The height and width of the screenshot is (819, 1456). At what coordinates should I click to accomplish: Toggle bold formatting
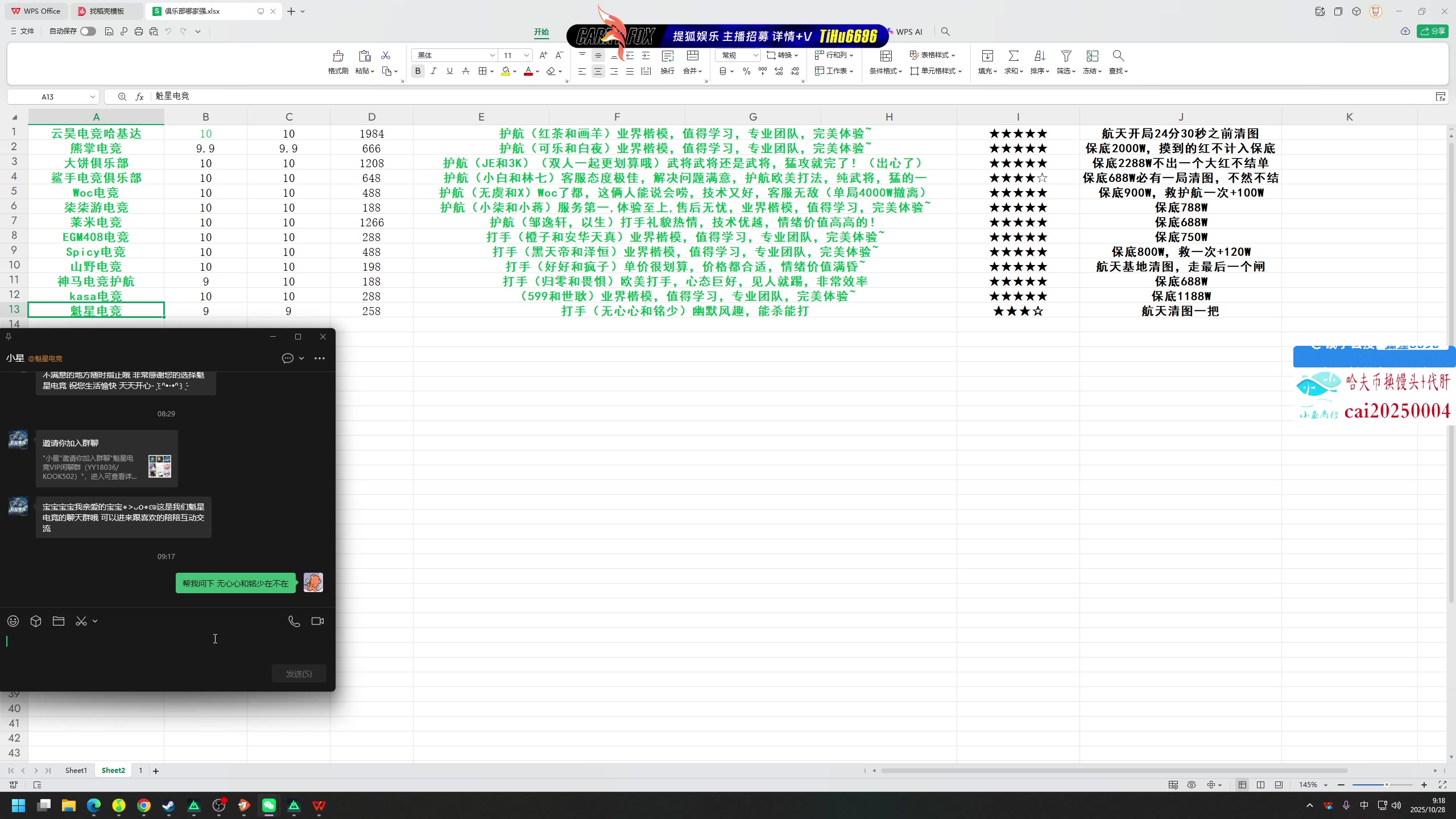coord(418,71)
